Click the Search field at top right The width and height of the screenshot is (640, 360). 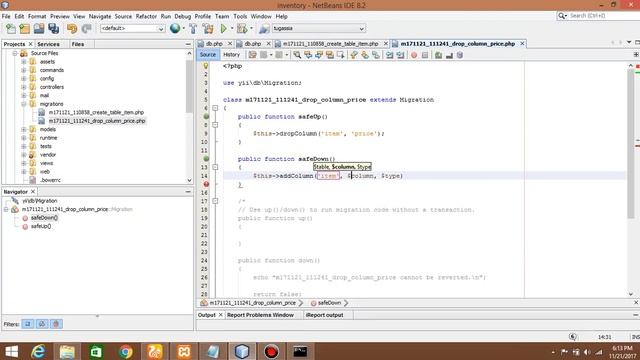[598, 16]
